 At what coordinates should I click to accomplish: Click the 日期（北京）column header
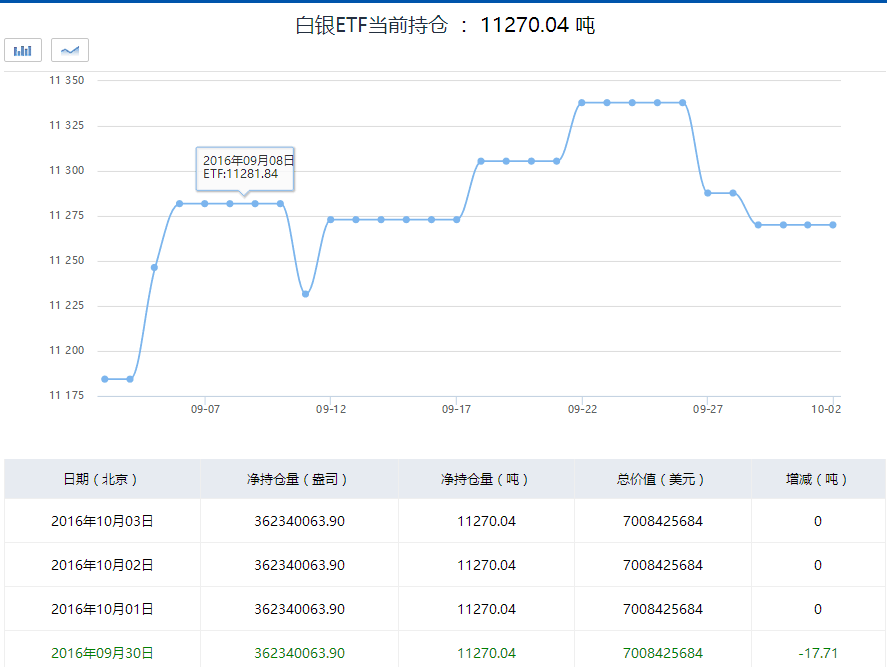pyautogui.click(x=102, y=479)
